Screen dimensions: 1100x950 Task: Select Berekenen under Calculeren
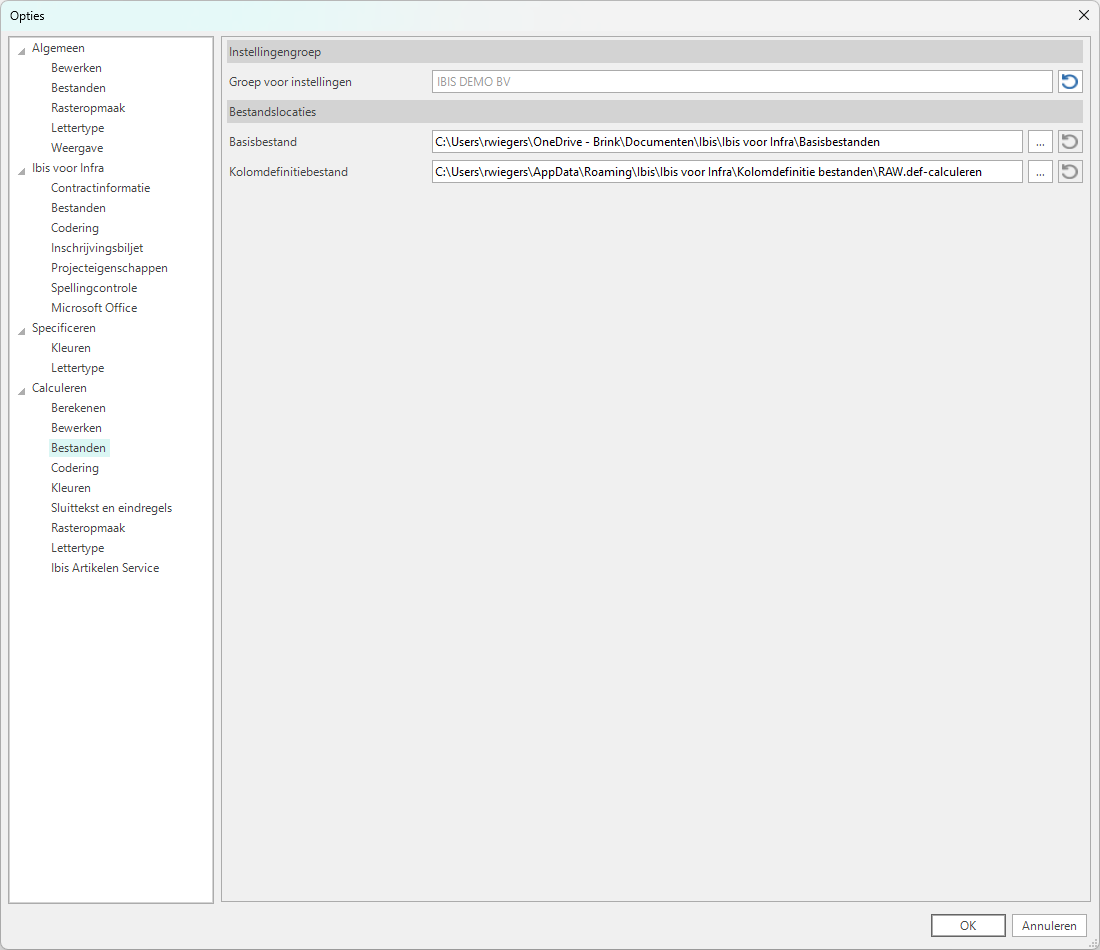pos(78,408)
